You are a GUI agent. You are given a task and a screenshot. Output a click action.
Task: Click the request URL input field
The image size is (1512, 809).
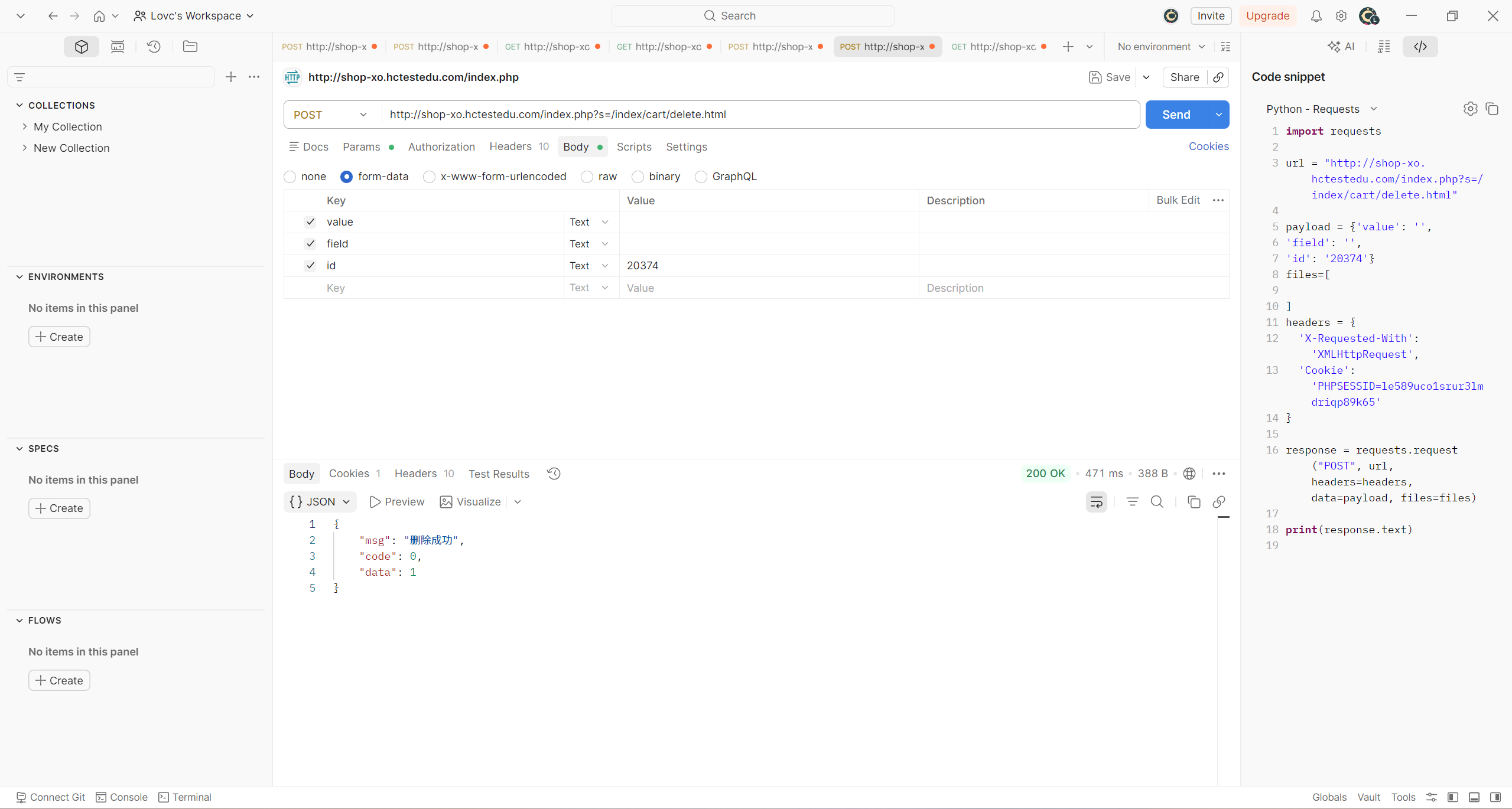click(756, 115)
